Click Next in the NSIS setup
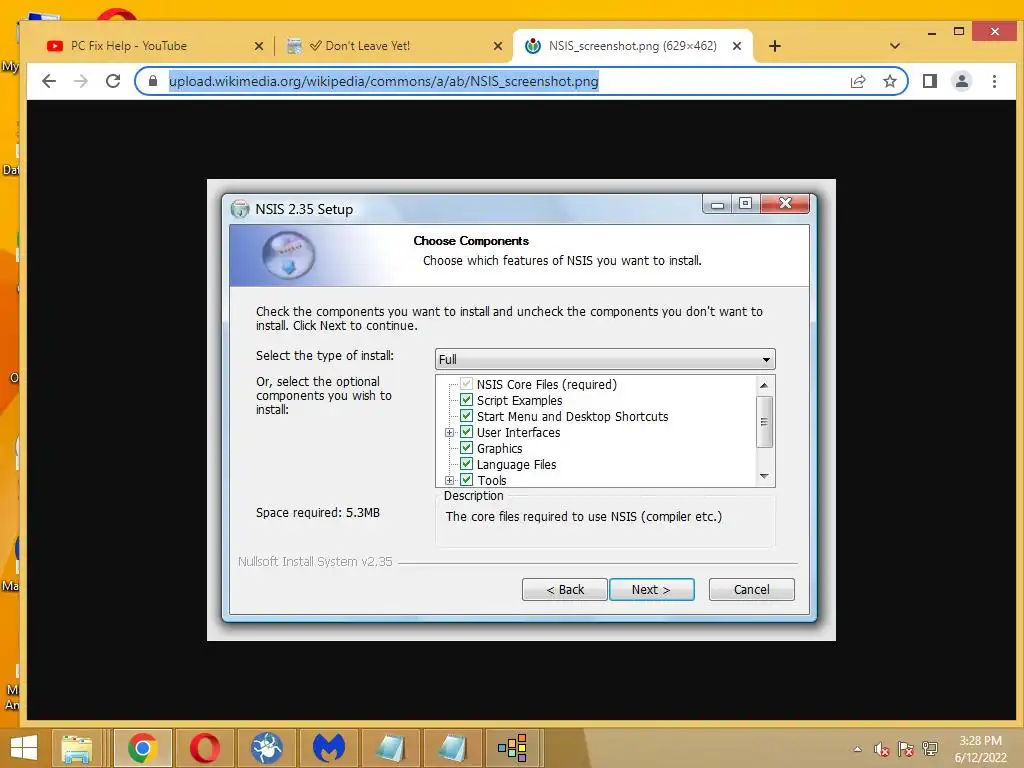 coord(651,590)
